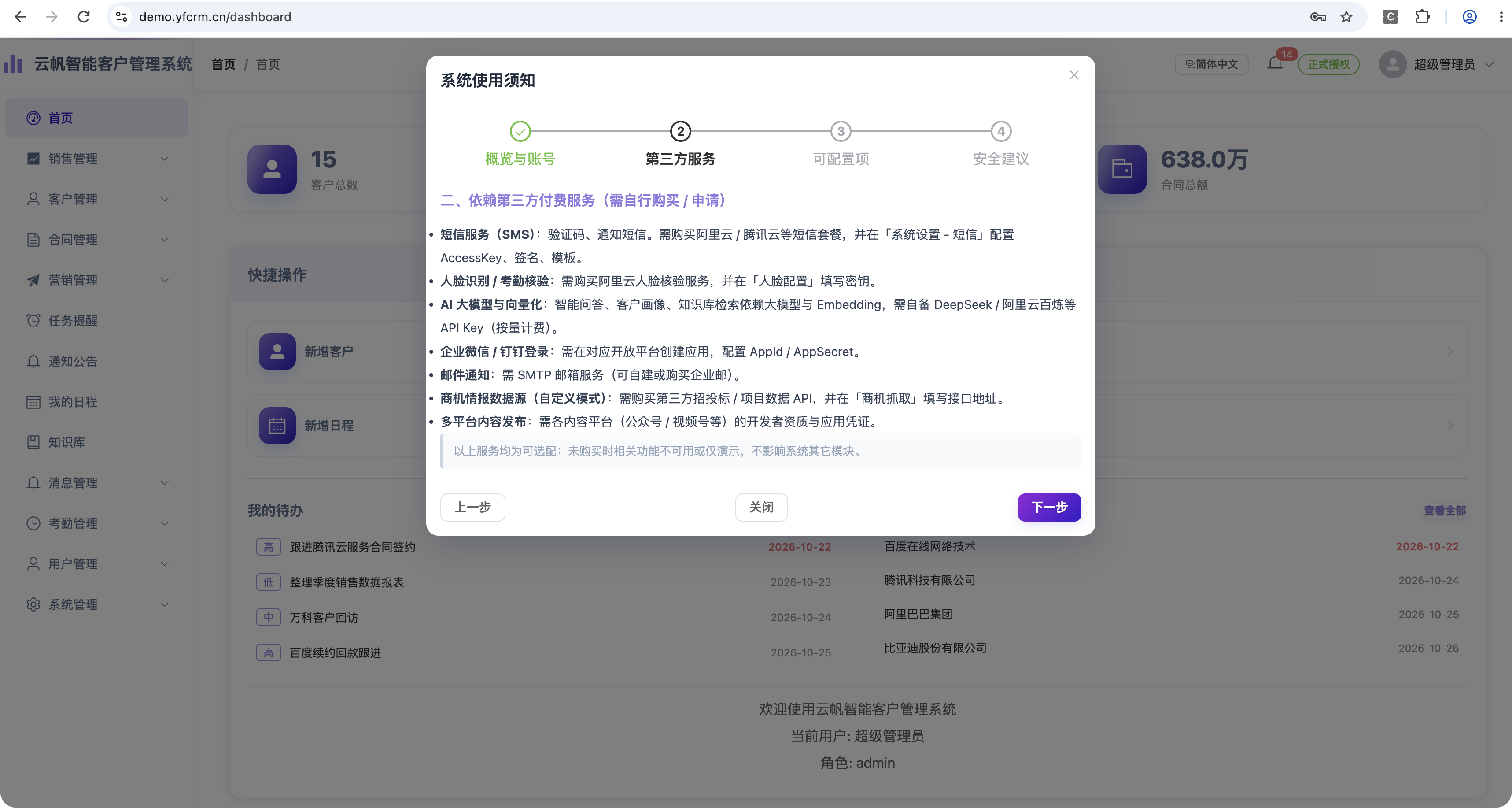Click the 营销管理 paper plane icon
Image resolution: width=1512 pixels, height=808 pixels.
[33, 280]
